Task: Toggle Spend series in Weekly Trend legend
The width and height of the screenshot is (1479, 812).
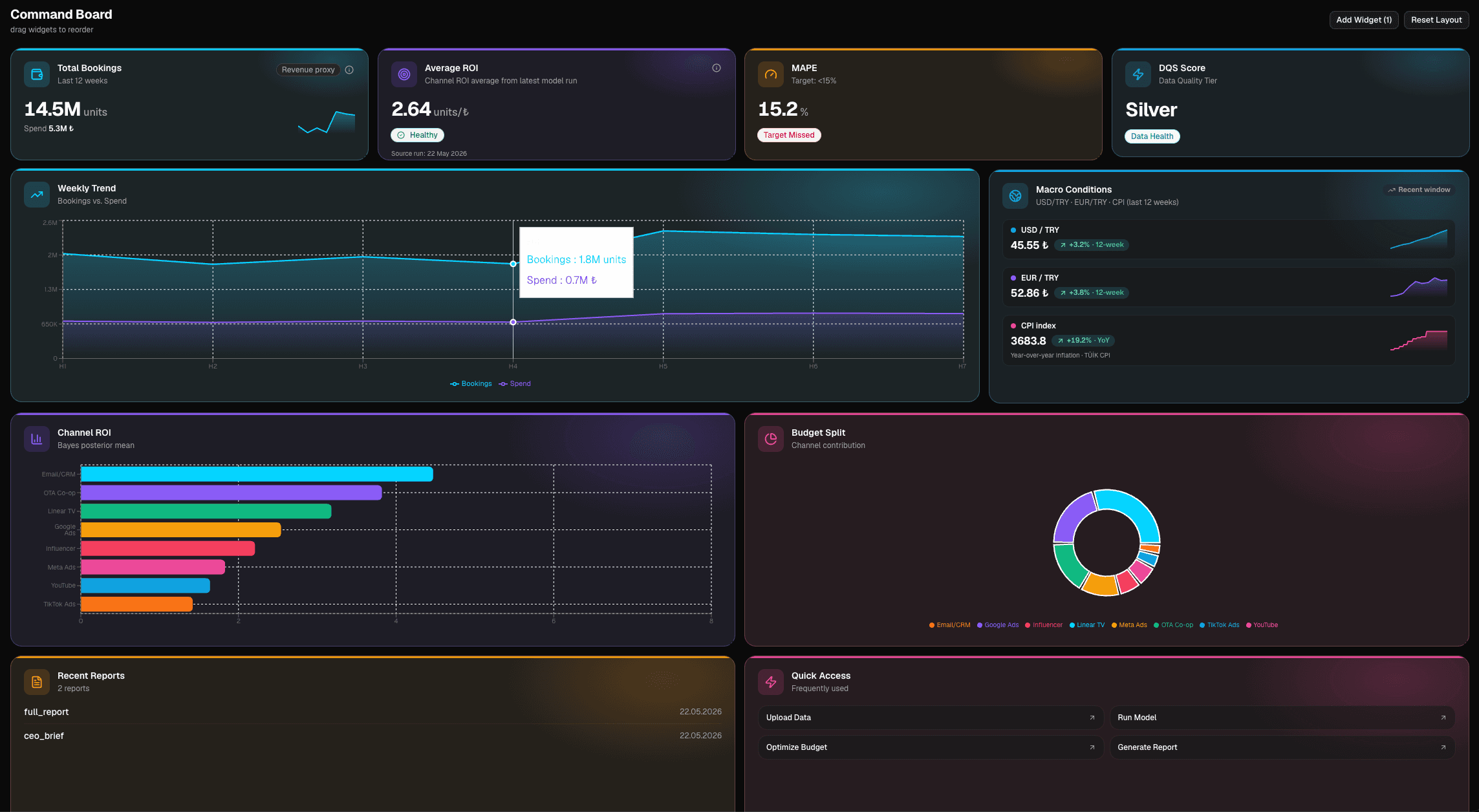Action: pyautogui.click(x=515, y=384)
